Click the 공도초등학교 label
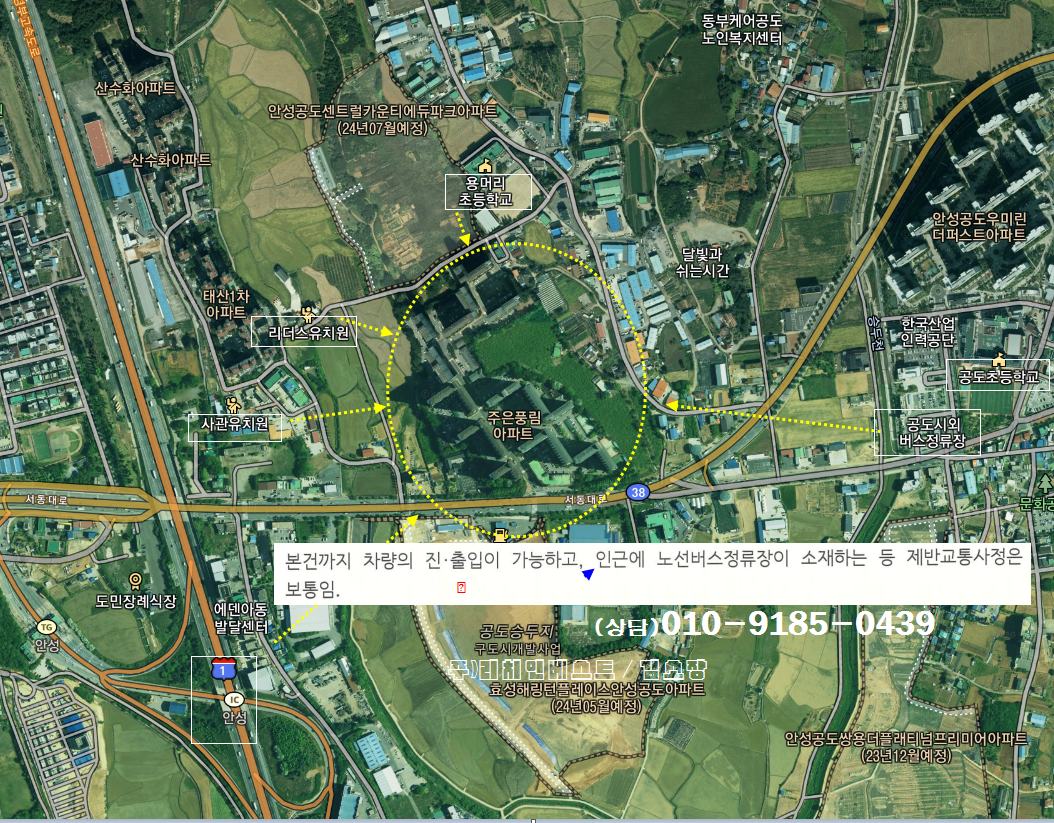The height and width of the screenshot is (823, 1054). [998, 376]
